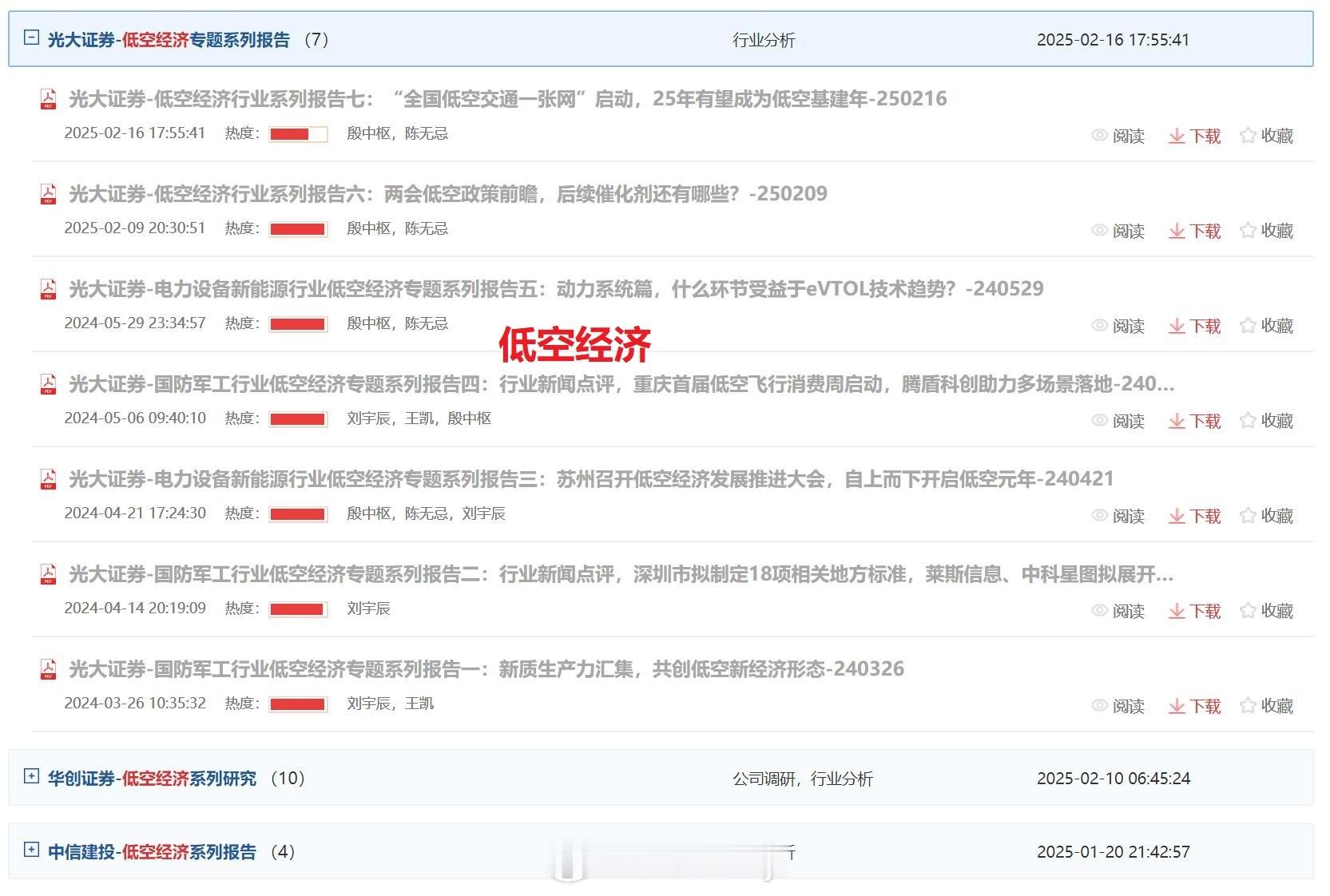Open PDF icon for 专题系列报告五 report

[49, 289]
